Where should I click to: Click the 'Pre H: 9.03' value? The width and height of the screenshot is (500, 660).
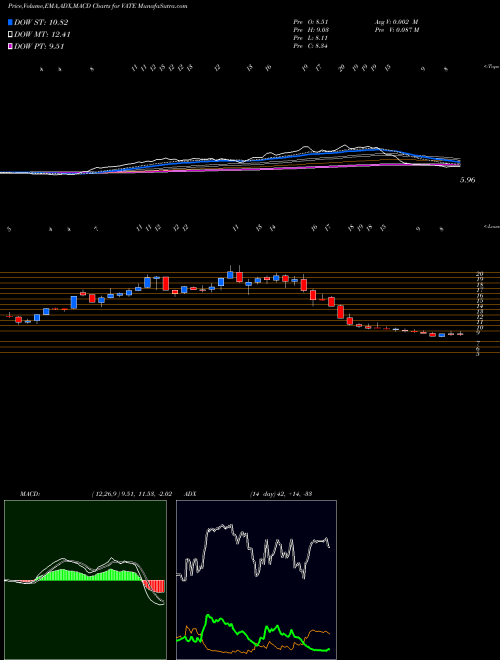(x=311, y=29)
